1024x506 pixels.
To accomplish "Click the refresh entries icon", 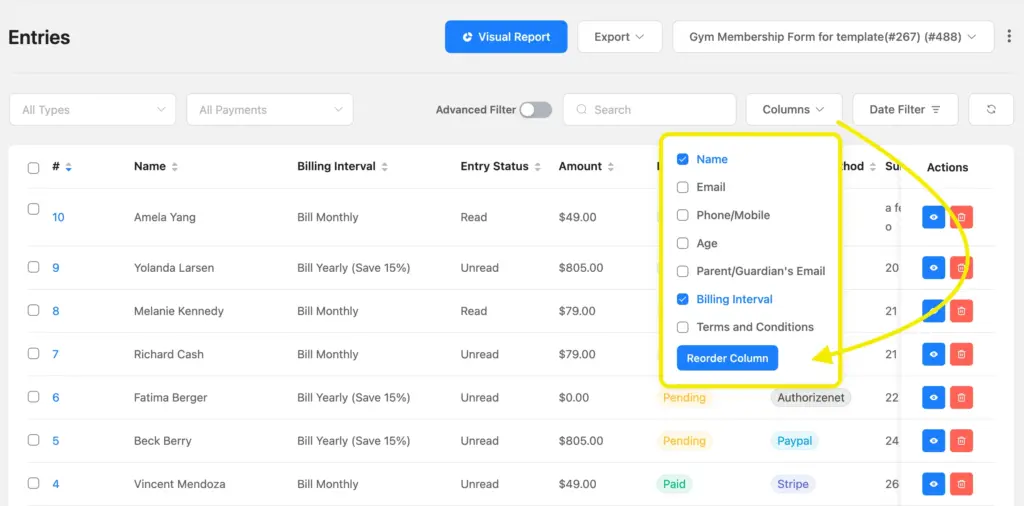I will (991, 110).
